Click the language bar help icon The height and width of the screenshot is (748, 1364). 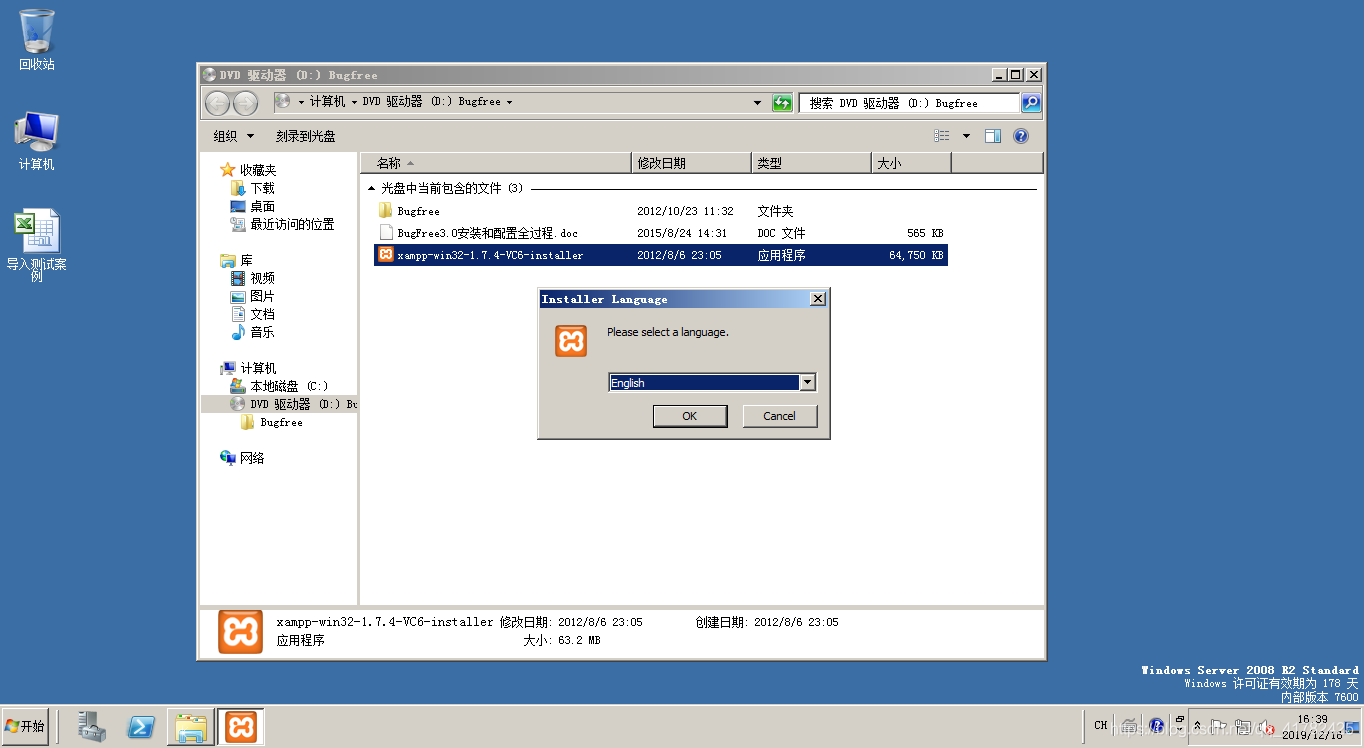click(1156, 726)
